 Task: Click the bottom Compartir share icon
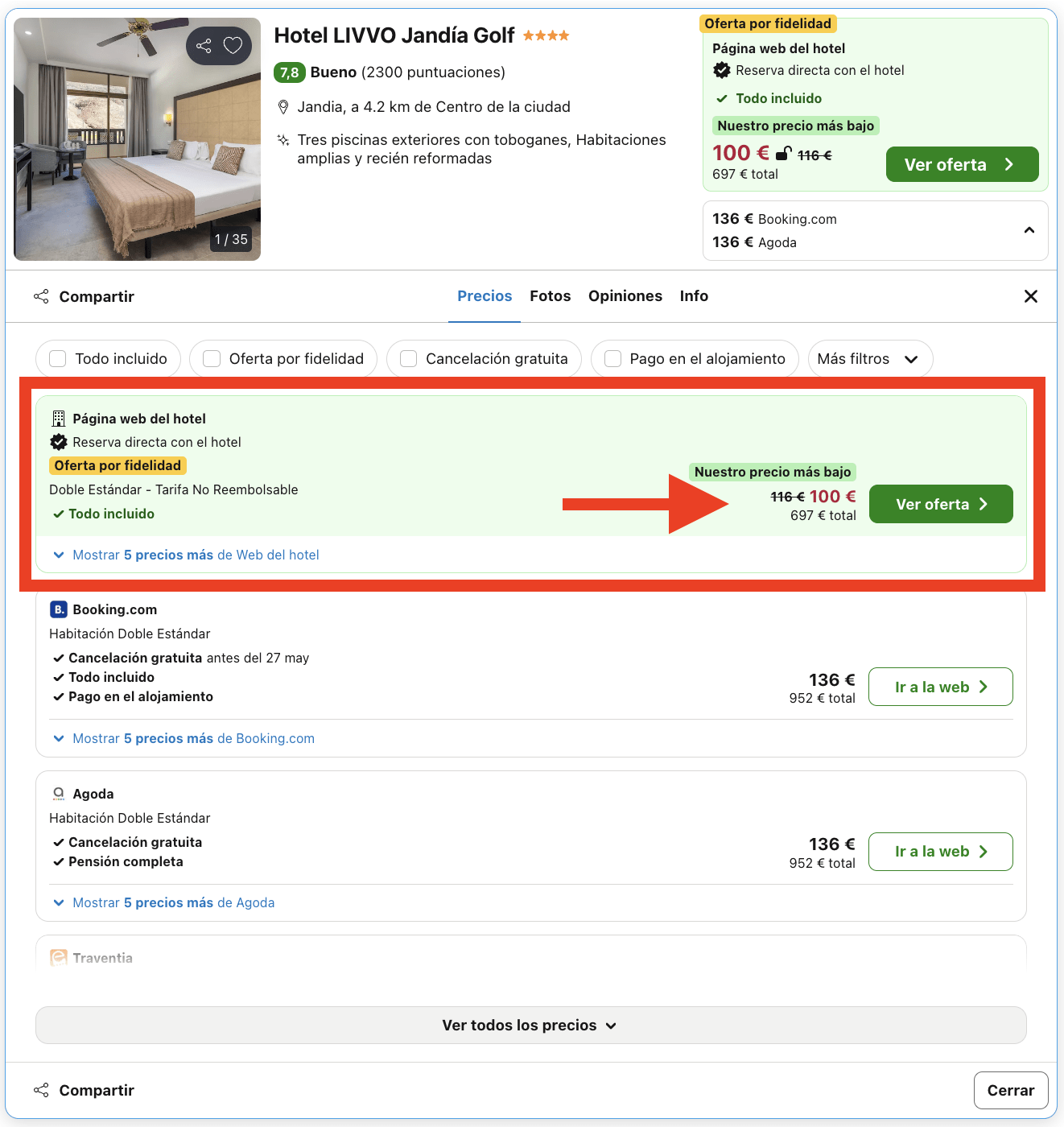pyautogui.click(x=41, y=1090)
